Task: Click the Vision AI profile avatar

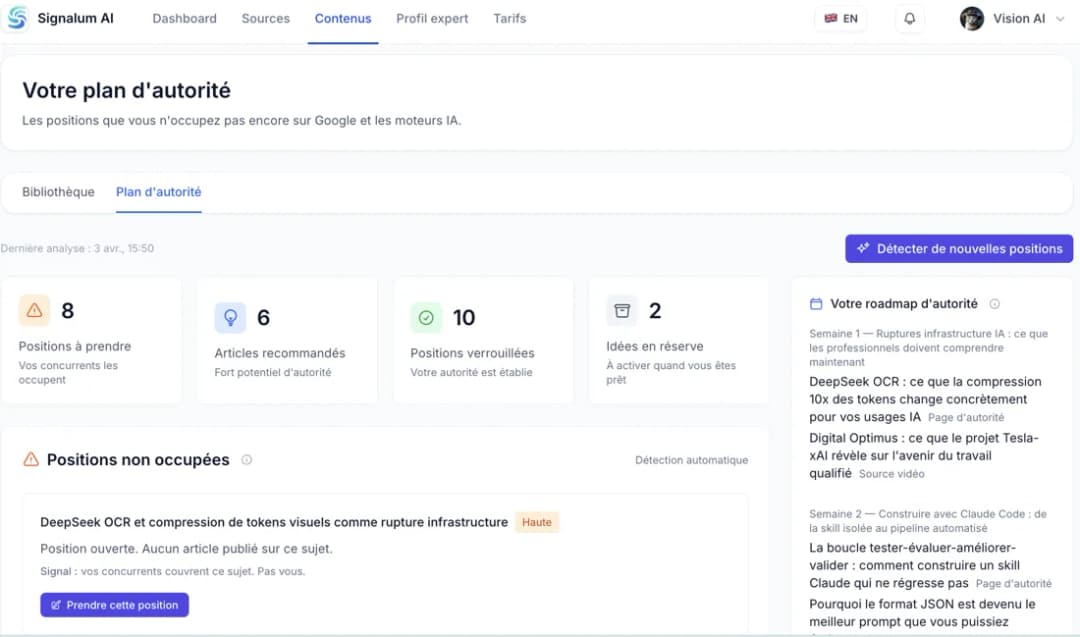Action: (x=971, y=19)
